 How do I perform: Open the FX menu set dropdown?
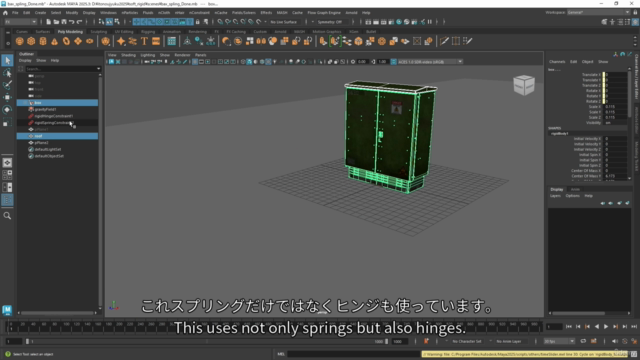click(x=20, y=22)
